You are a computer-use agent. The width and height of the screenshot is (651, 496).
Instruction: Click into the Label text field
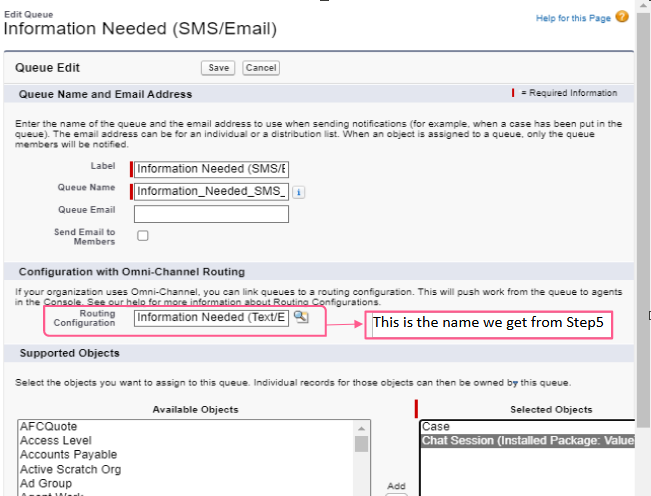pyautogui.click(x=211, y=169)
